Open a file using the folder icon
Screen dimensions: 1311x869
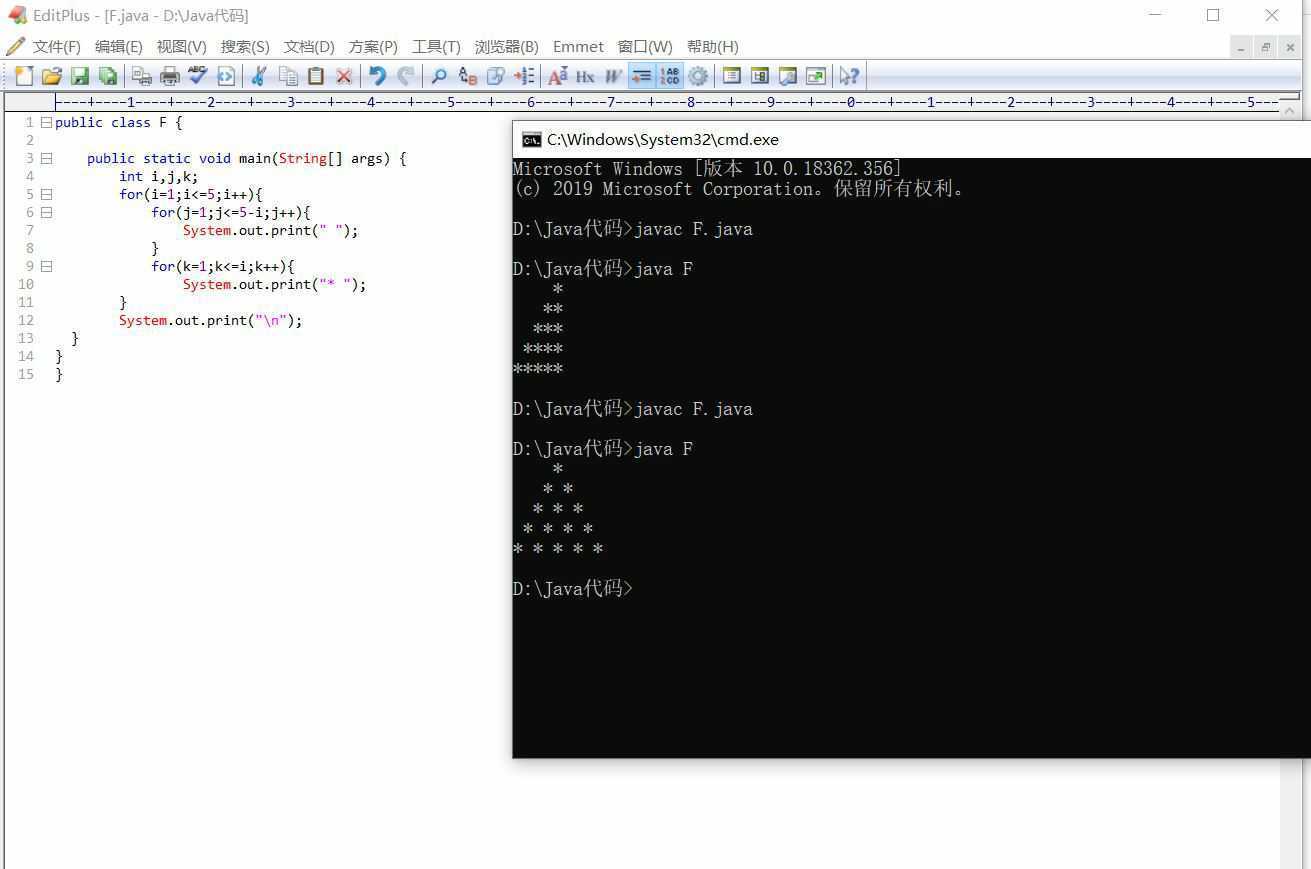pyautogui.click(x=52, y=76)
